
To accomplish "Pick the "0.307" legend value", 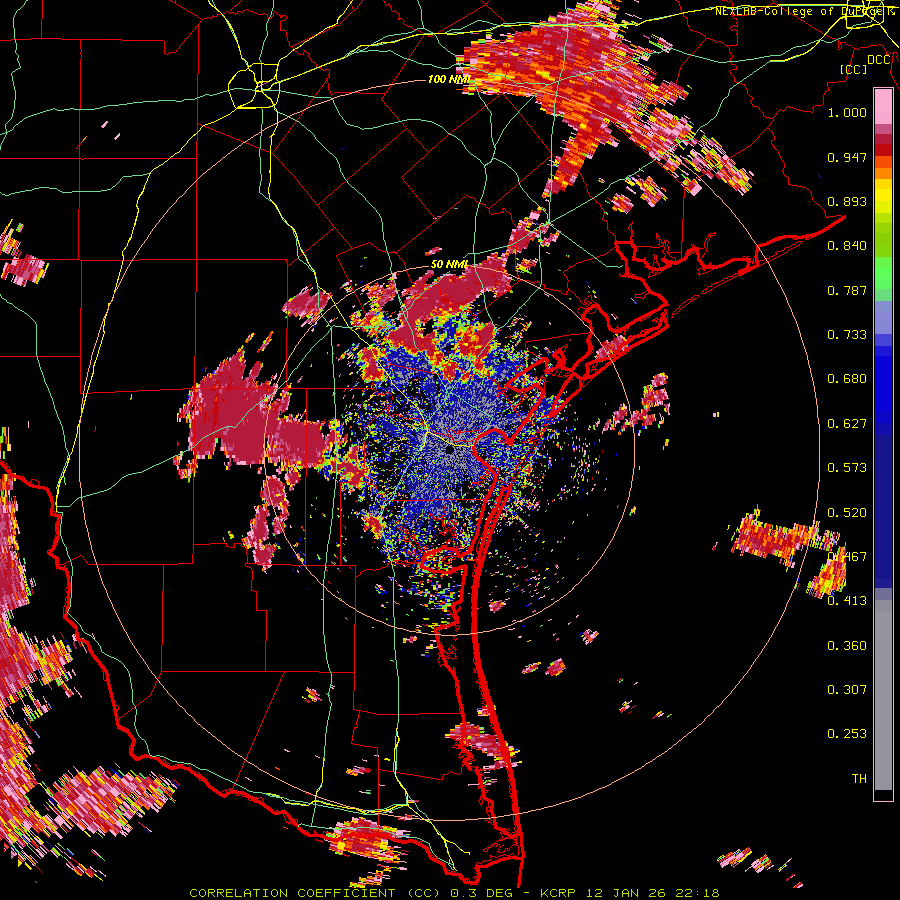I will pyautogui.click(x=847, y=690).
